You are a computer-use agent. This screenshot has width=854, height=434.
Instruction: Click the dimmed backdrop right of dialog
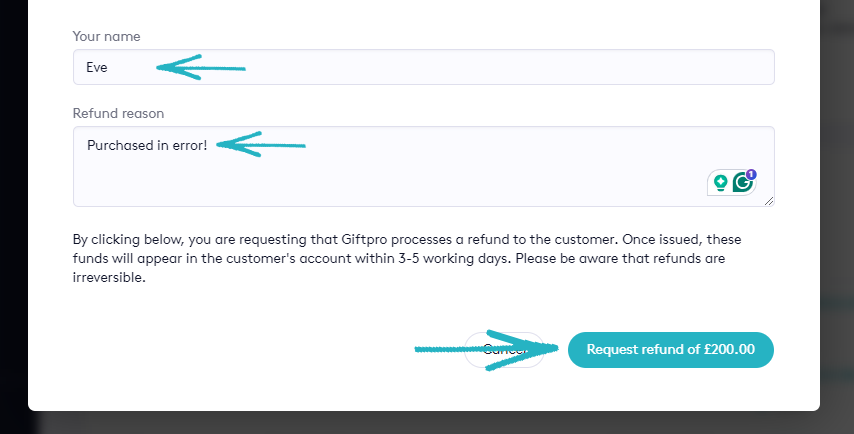click(837, 200)
